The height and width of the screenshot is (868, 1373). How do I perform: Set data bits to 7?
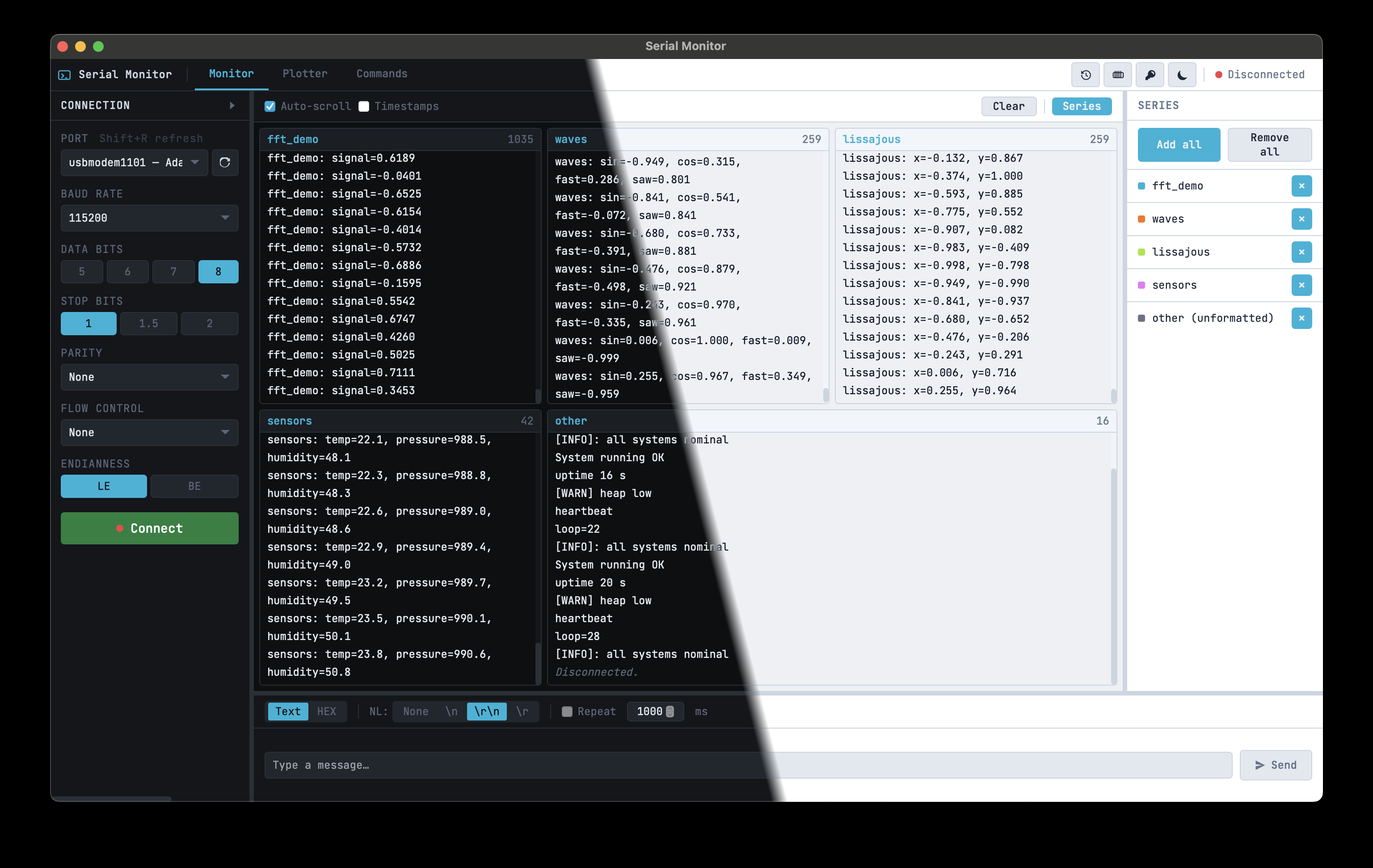click(173, 272)
